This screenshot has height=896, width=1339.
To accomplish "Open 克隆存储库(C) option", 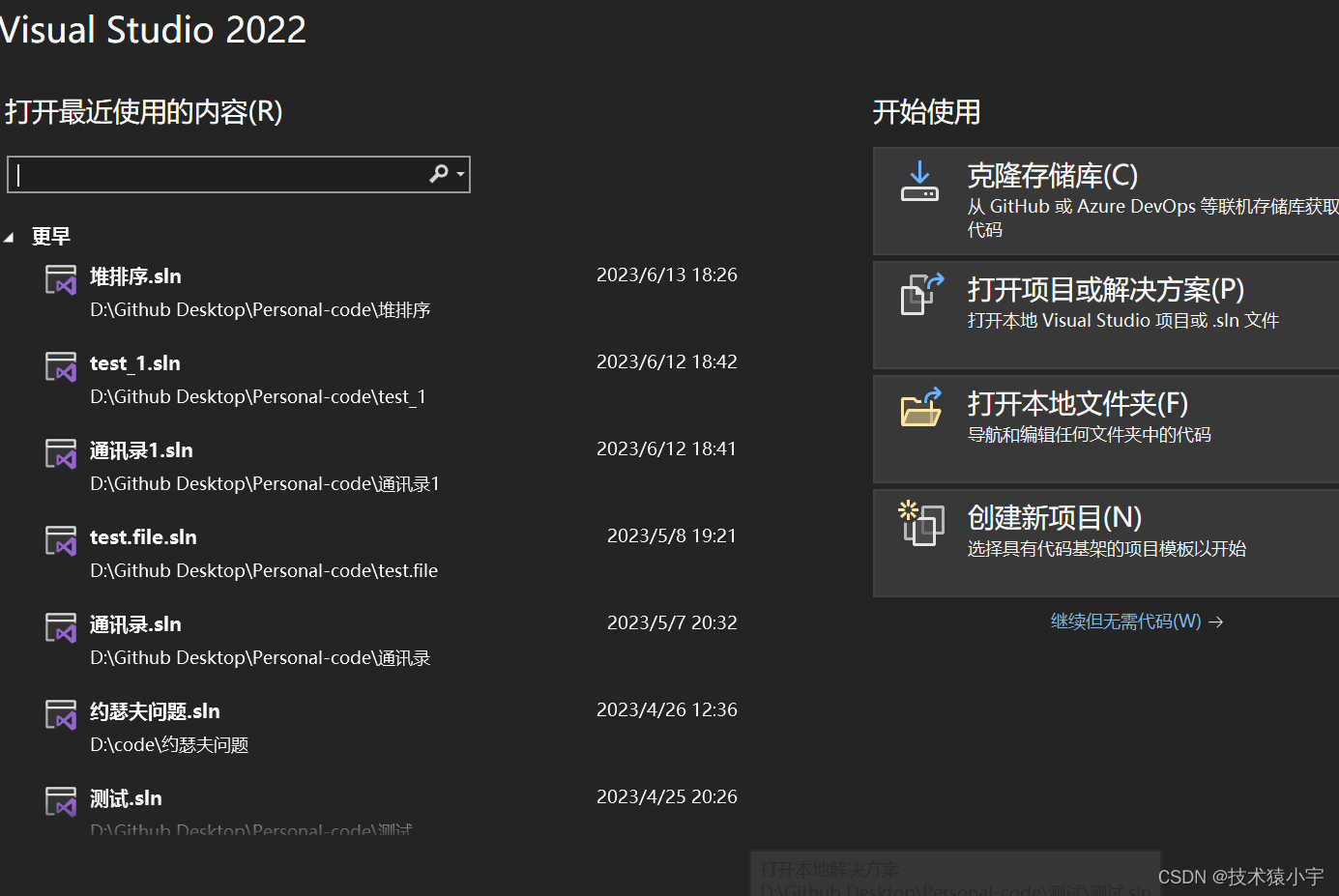I will click(1106, 201).
